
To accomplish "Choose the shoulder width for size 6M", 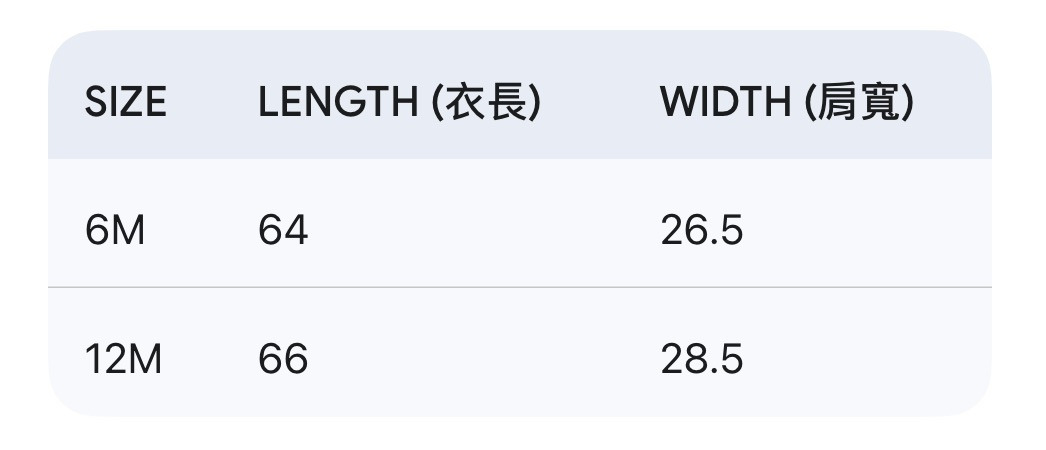I will [x=701, y=231].
